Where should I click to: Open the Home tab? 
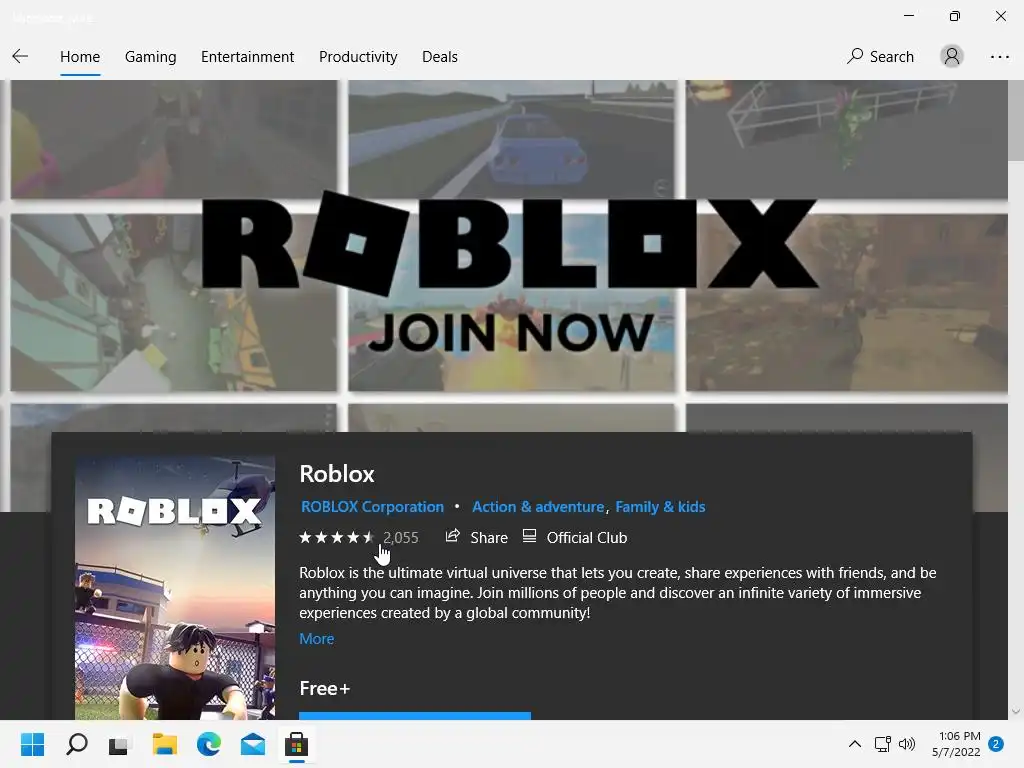pos(80,57)
